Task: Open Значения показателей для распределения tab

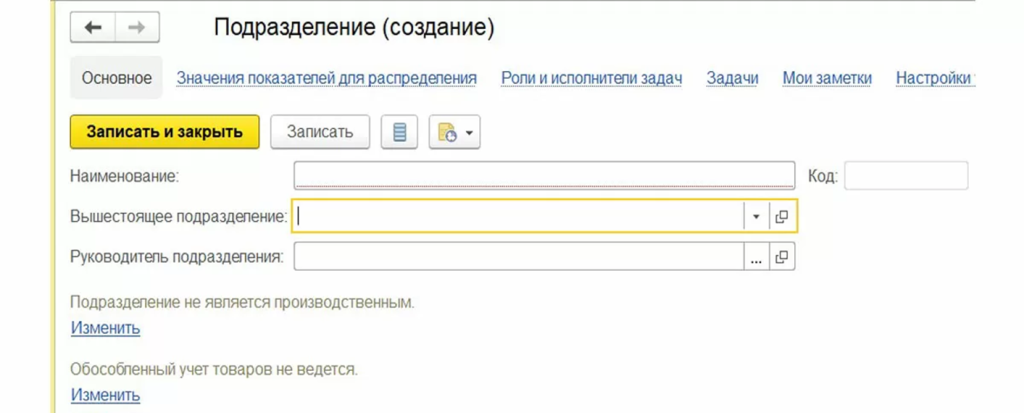Action: pos(326,78)
